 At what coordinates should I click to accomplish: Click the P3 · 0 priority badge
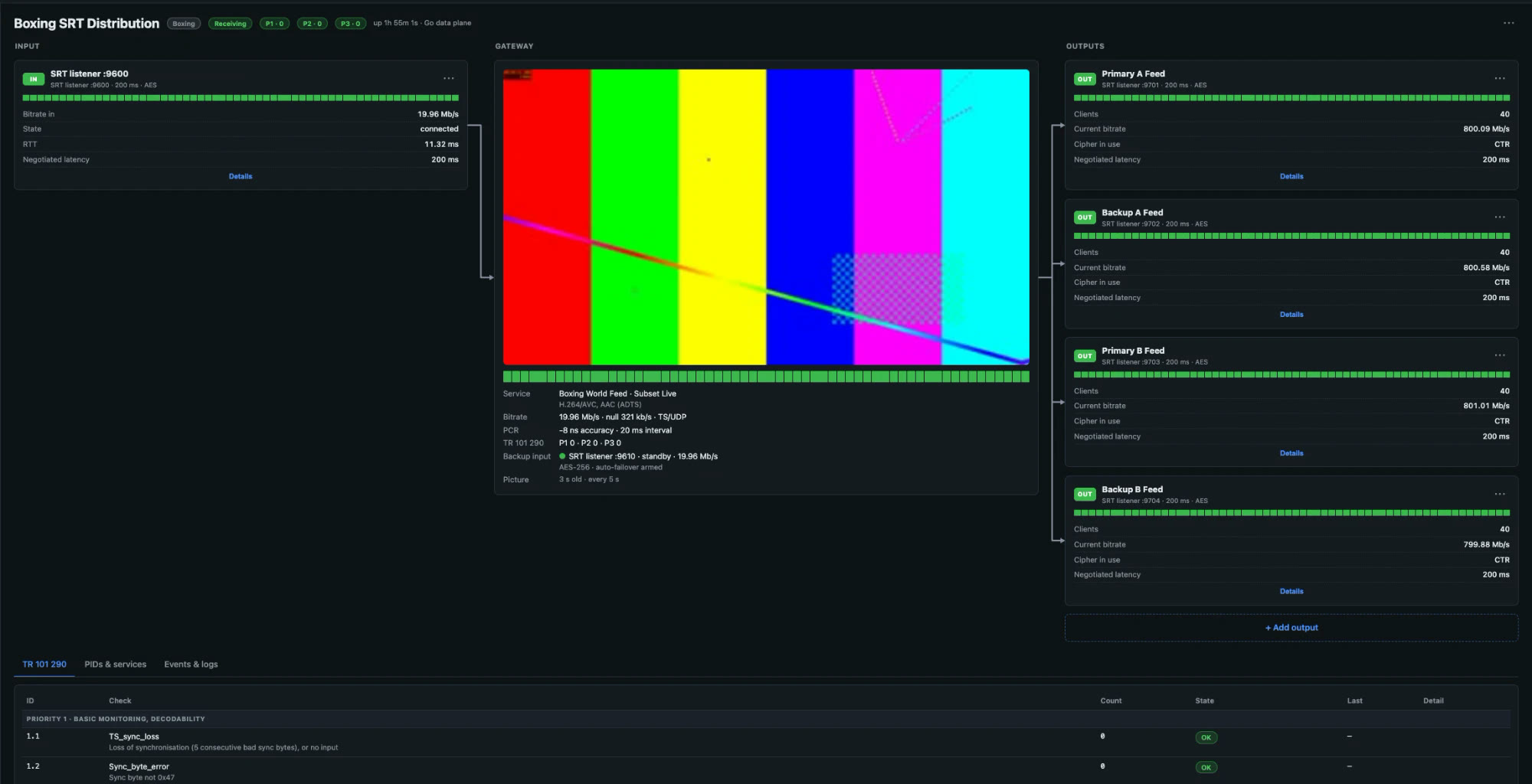click(x=351, y=24)
